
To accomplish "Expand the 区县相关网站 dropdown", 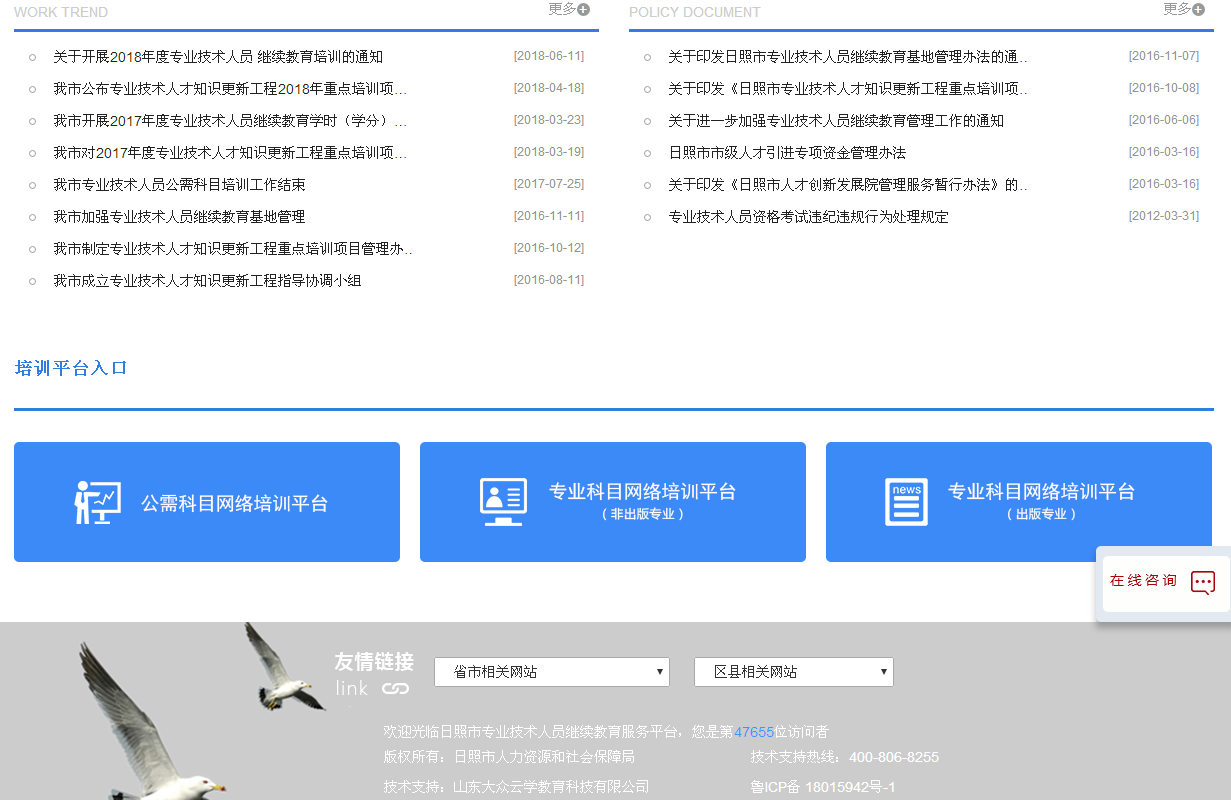I will click(x=793, y=672).
